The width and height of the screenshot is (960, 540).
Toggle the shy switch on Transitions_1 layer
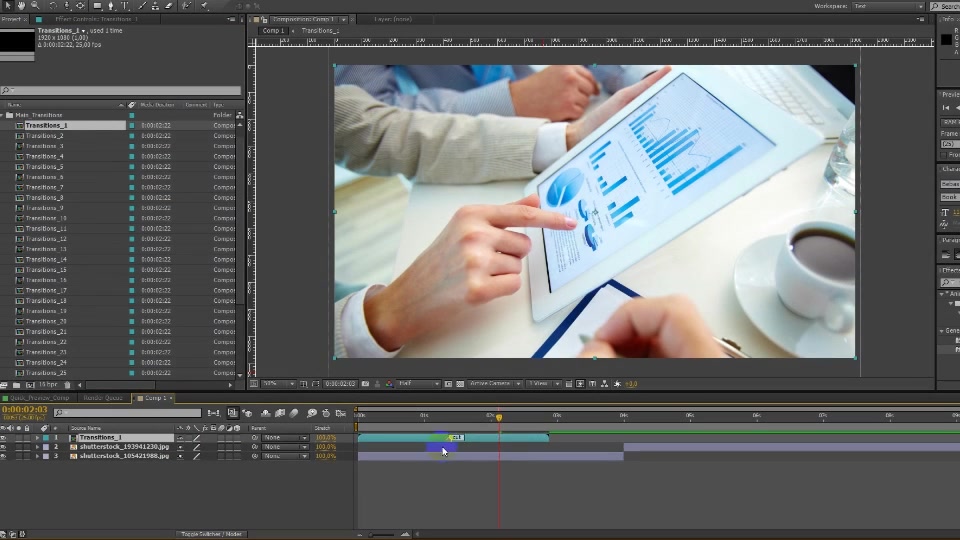pyautogui.click(x=180, y=438)
